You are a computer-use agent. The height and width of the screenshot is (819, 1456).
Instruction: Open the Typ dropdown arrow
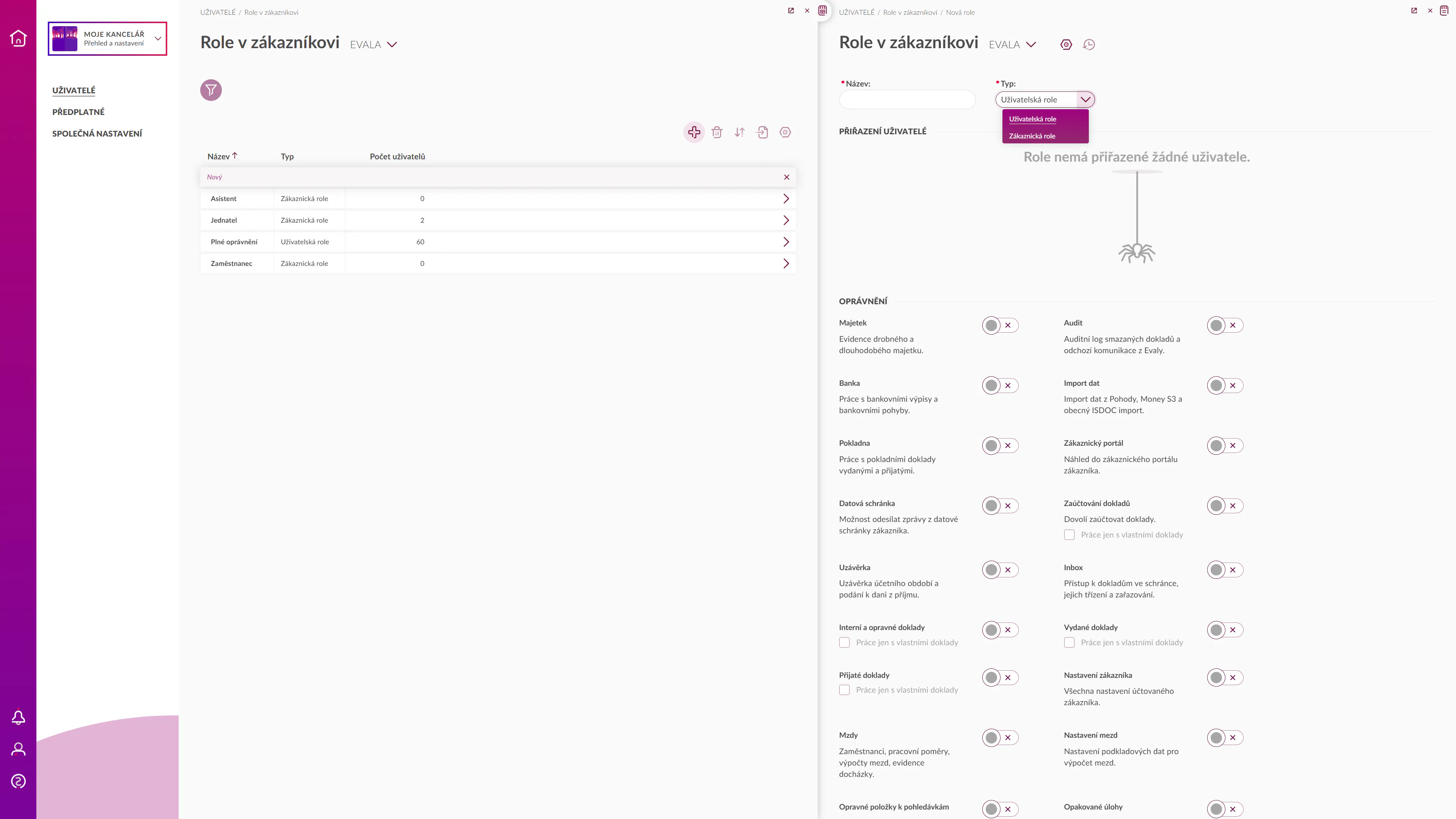[x=1085, y=99]
